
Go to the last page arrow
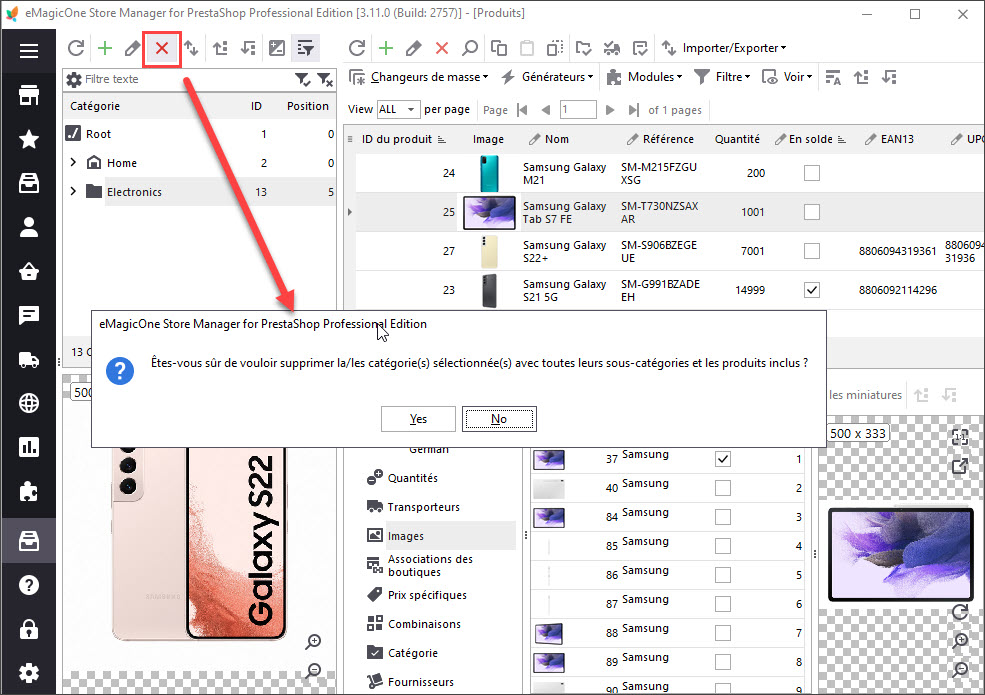633,110
